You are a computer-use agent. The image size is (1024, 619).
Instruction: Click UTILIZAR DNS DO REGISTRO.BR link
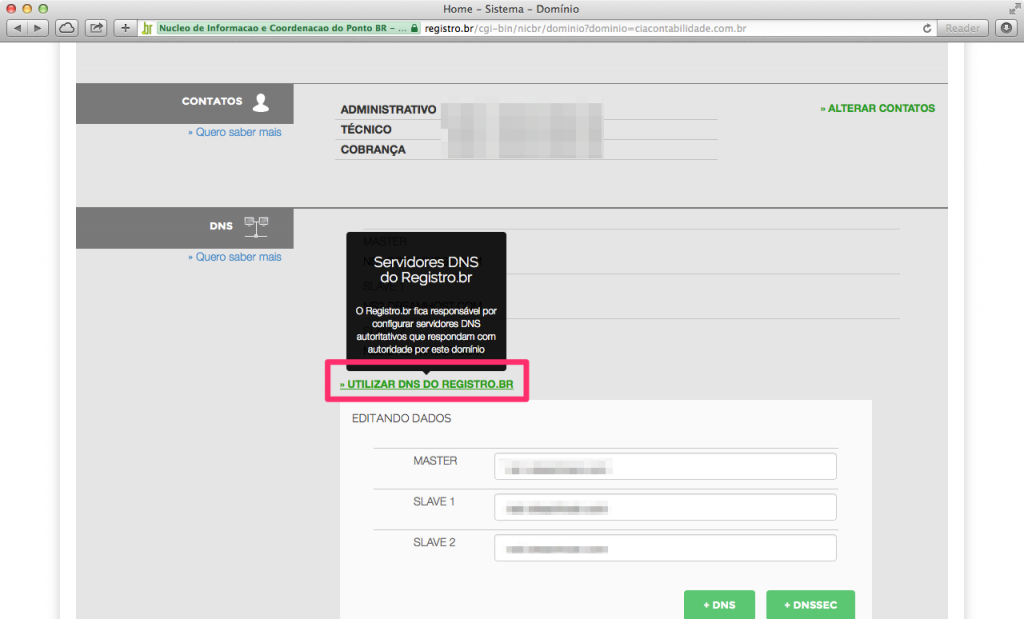(x=426, y=384)
